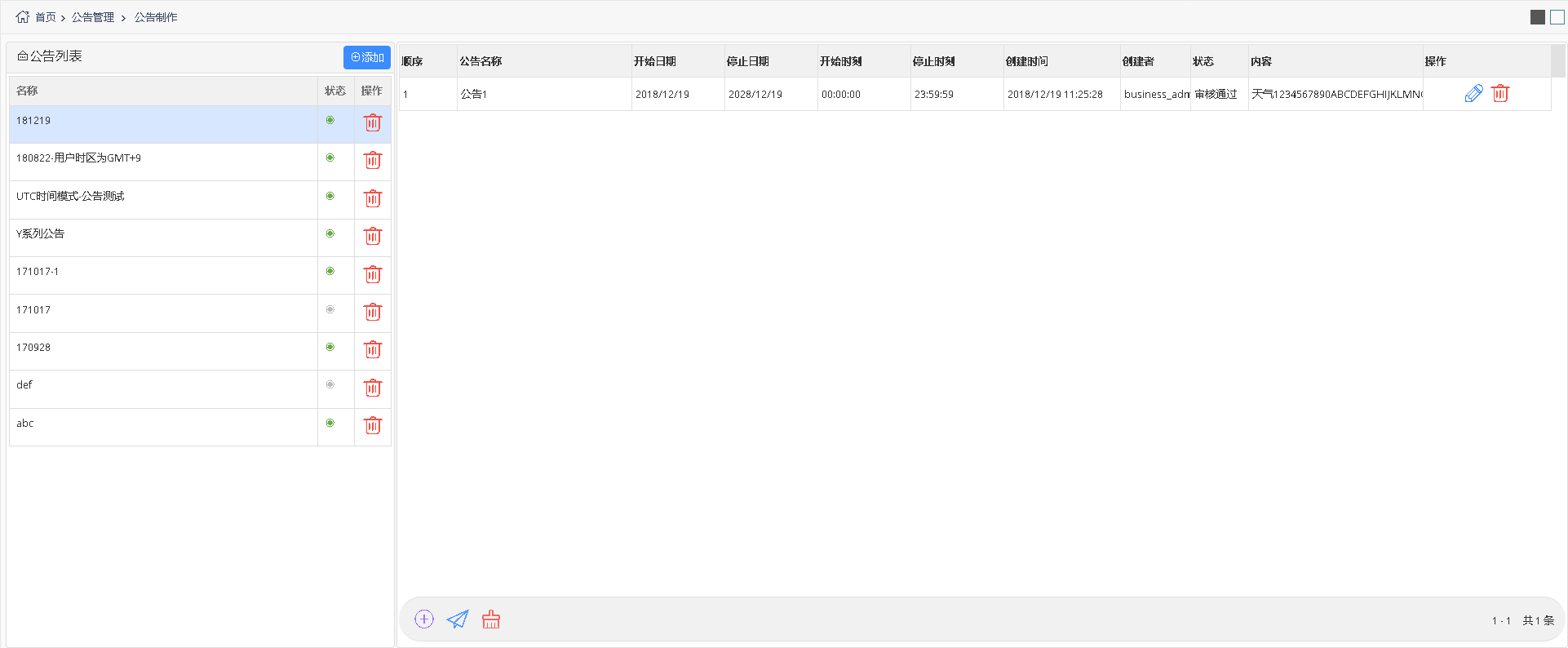Viewport: 1568px width, 648px height.
Task: Click the circled plus icon in bottom toolbar
Action: pyautogui.click(x=424, y=619)
